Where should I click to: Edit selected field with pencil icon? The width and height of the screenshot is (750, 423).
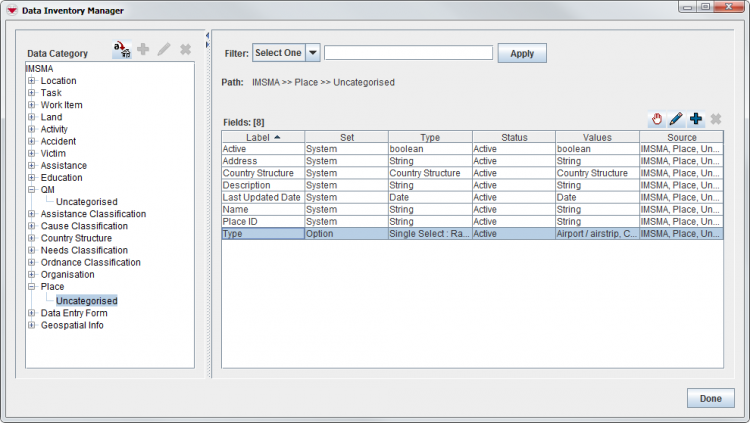coord(676,119)
